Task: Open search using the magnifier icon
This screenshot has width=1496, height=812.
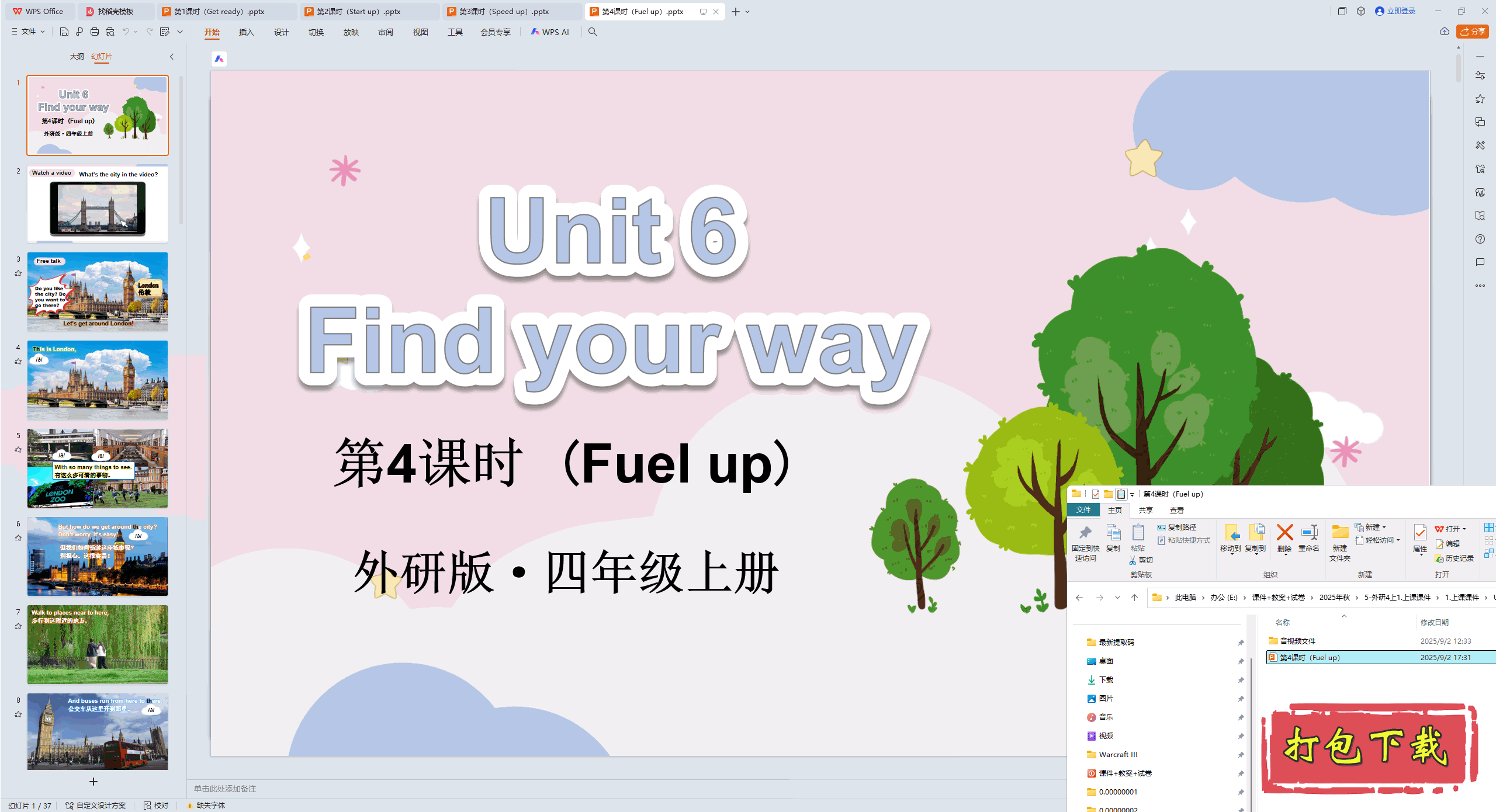Action: (592, 32)
